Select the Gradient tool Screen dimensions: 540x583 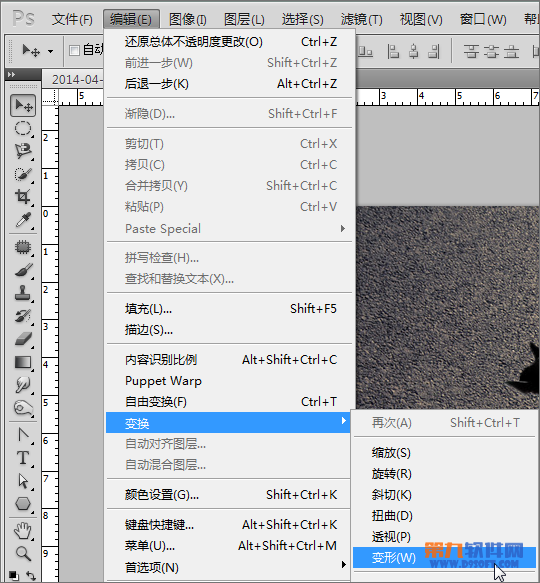23,362
